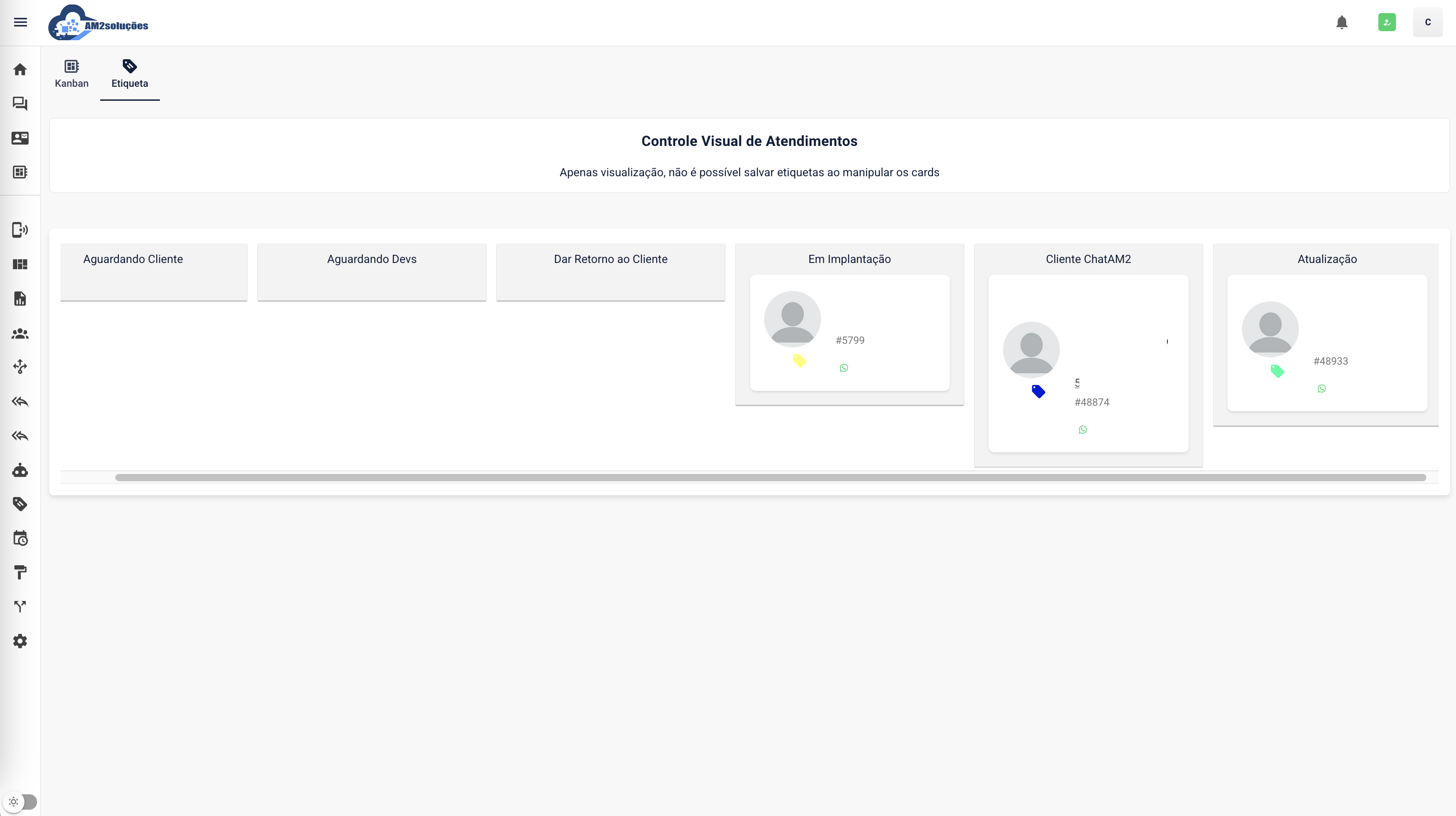Click the WhatsApp icon on card #48933

[x=1321, y=389]
